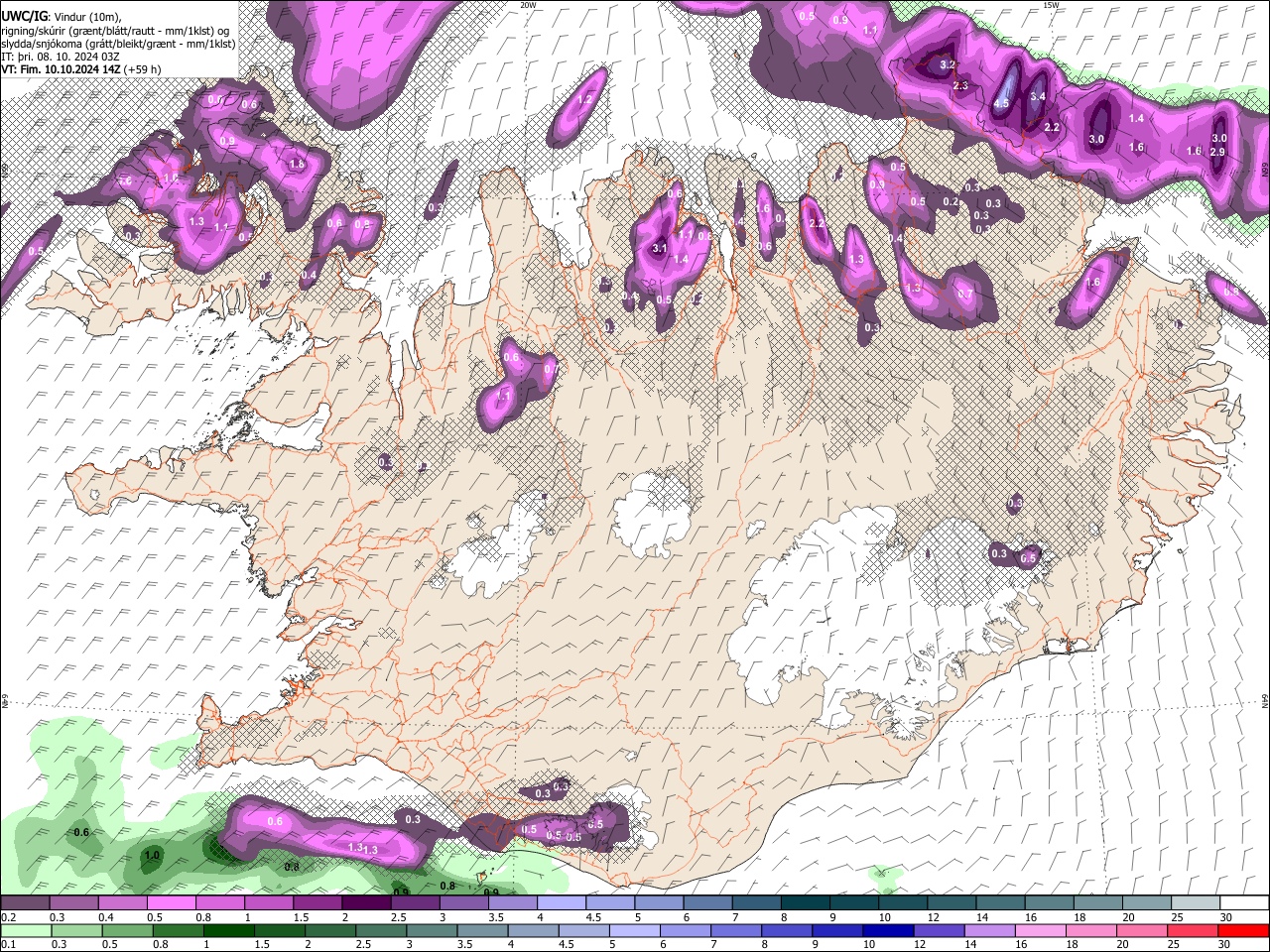Pick the pale lavender 4 swatch in upper legend row
The height and width of the screenshot is (952, 1270).
click(x=561, y=903)
